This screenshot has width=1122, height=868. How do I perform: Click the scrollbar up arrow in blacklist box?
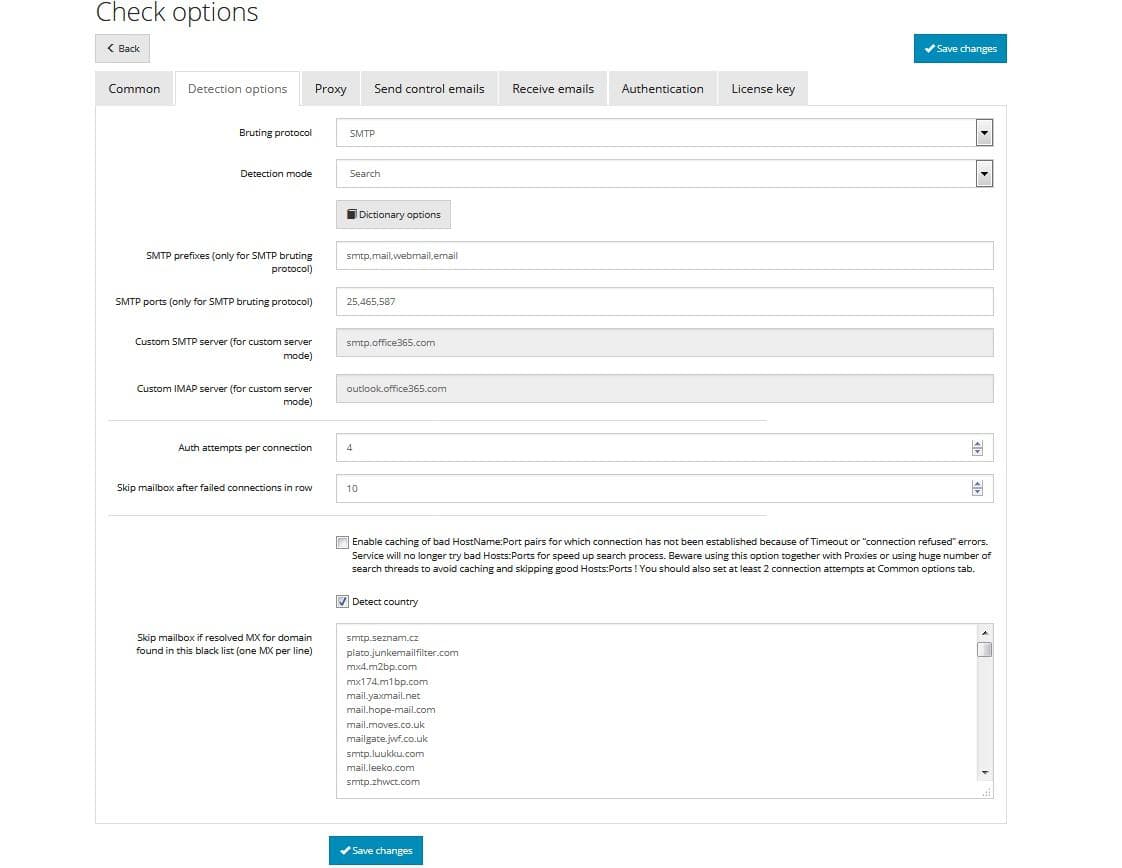[985, 632]
